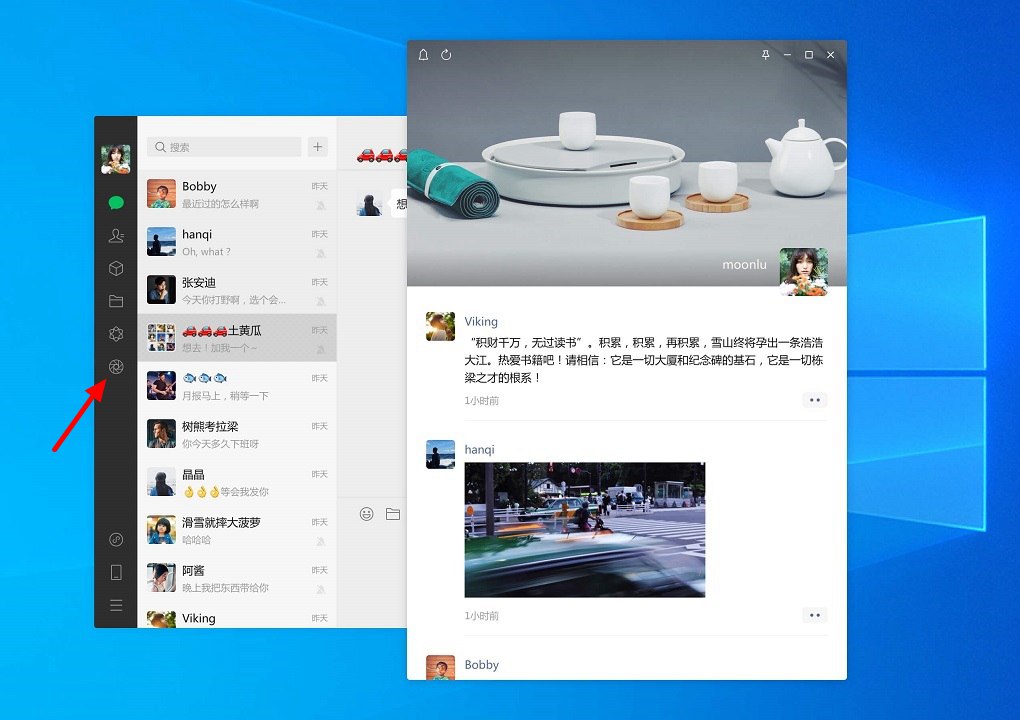The image size is (1020, 720).
Task: Start a new chat with the plus button
Action: point(317,146)
